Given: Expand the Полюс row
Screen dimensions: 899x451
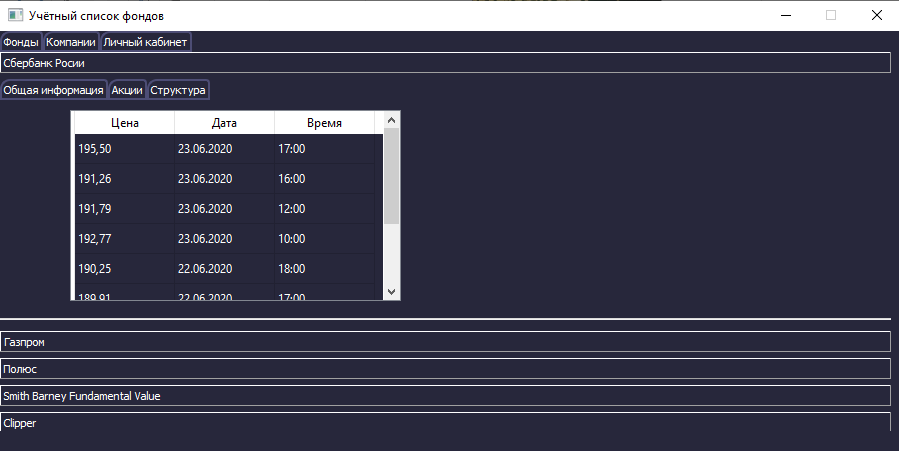Looking at the screenshot, I should click(445, 368).
